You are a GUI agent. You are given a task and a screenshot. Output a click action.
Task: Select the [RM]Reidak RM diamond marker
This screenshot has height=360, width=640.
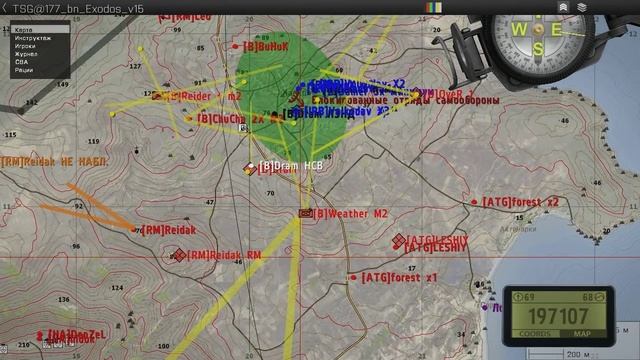tap(179, 256)
